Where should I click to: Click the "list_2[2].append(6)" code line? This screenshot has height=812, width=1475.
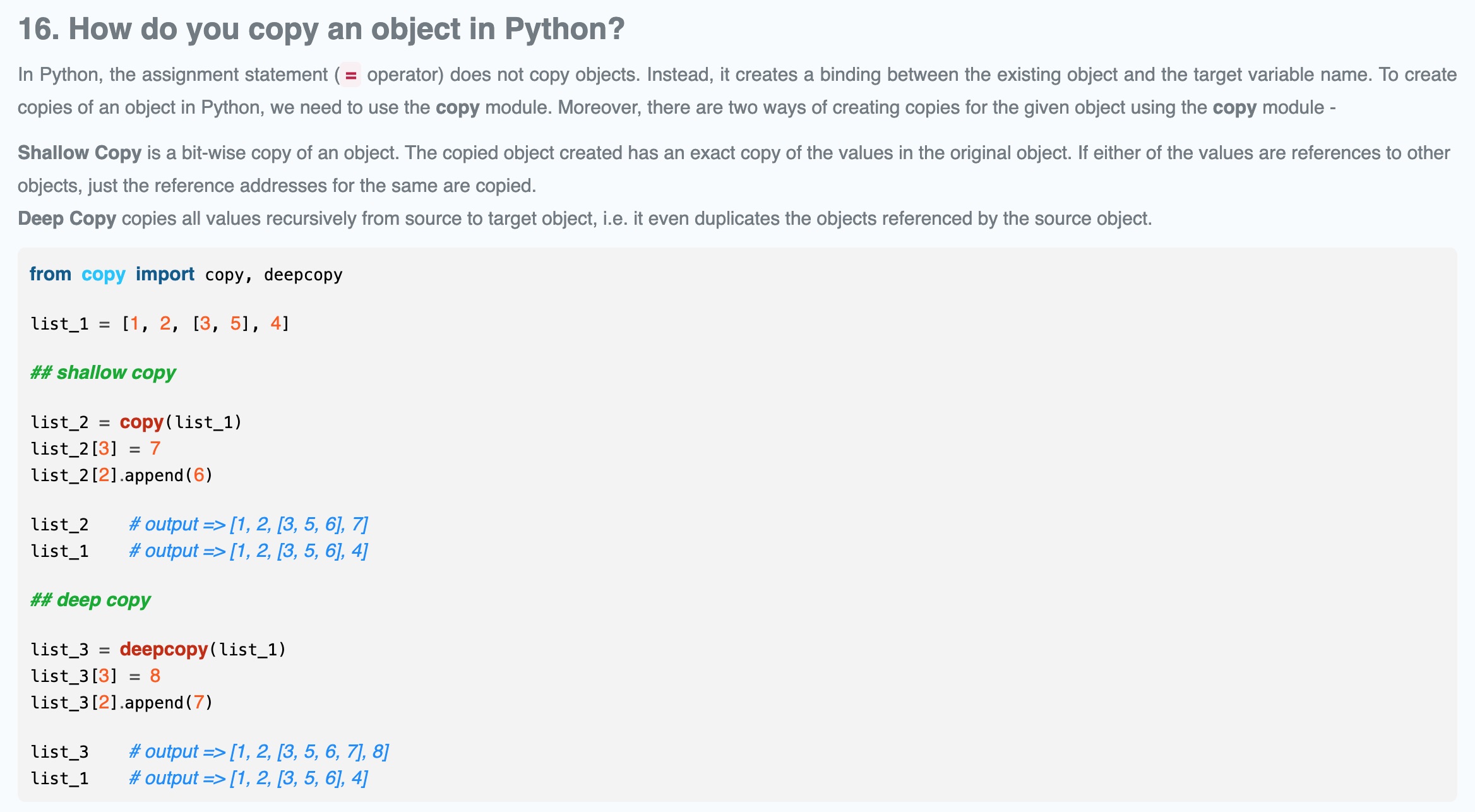122,475
